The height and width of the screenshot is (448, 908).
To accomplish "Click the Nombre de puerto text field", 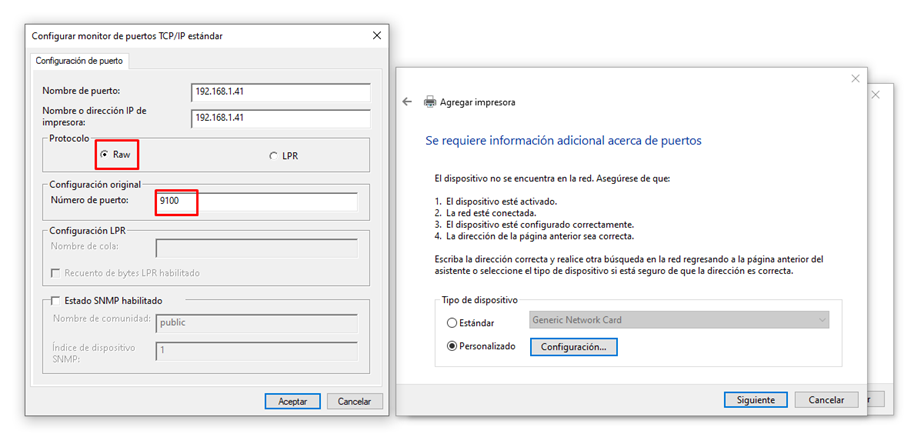I will [280, 92].
